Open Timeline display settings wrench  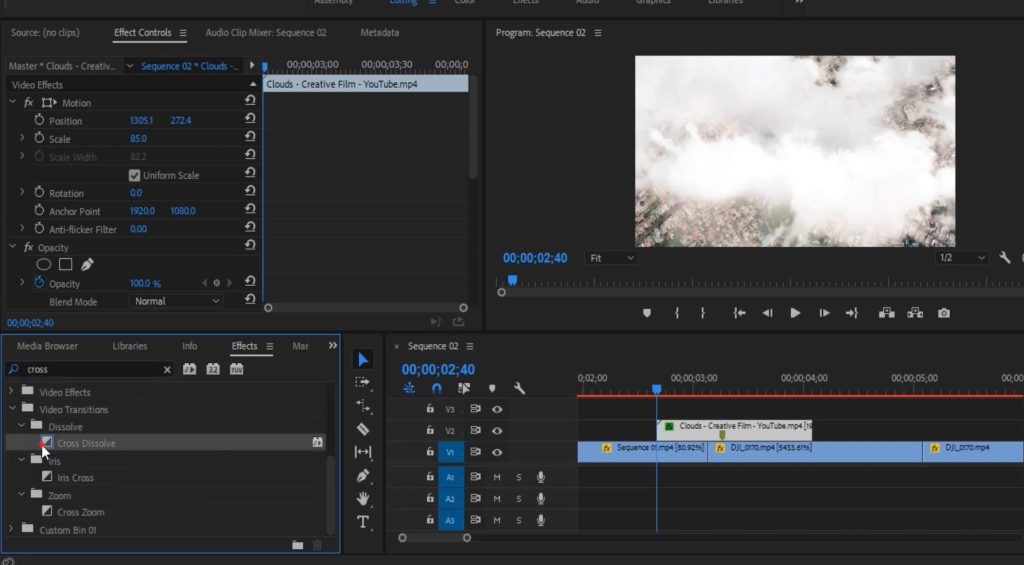click(519, 388)
